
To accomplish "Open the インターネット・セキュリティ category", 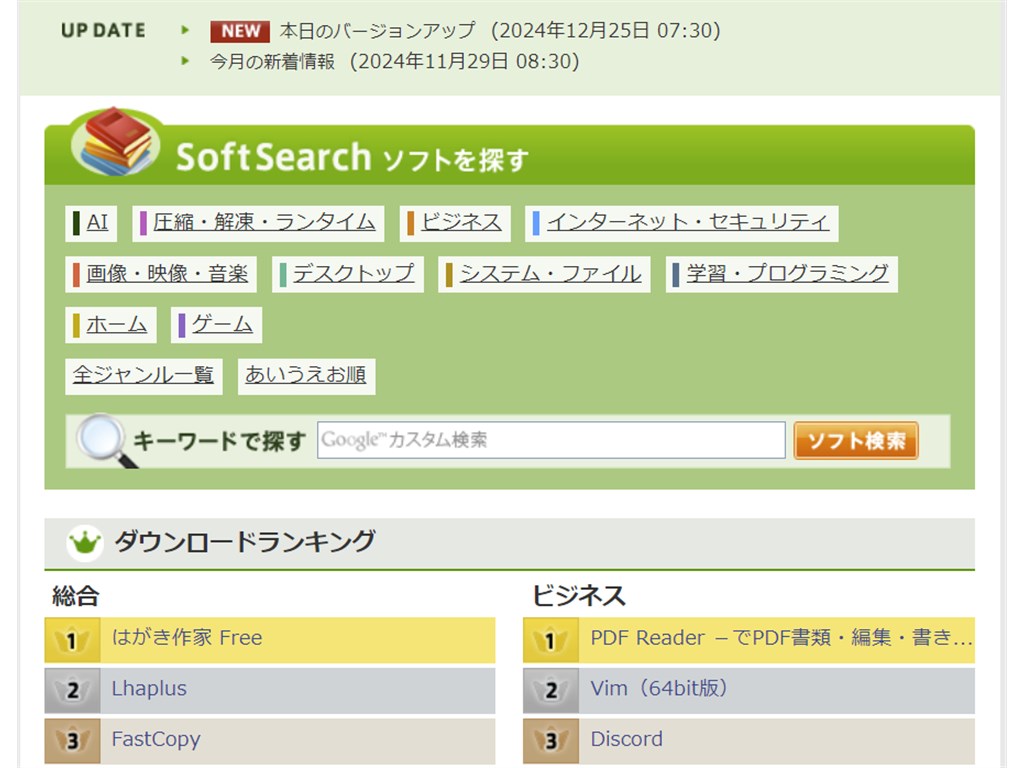I will pos(687,222).
